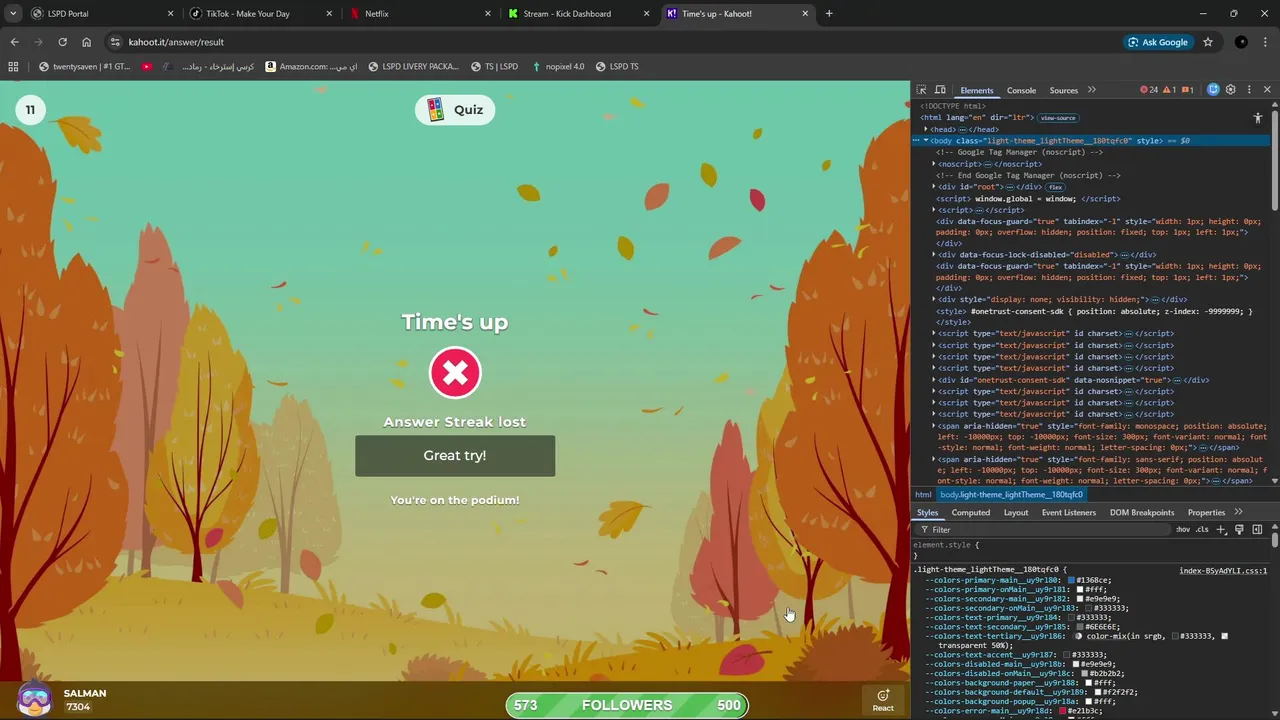Toggle rendering emulations paintbrush icon
The image size is (1280, 720).
tap(1239, 529)
